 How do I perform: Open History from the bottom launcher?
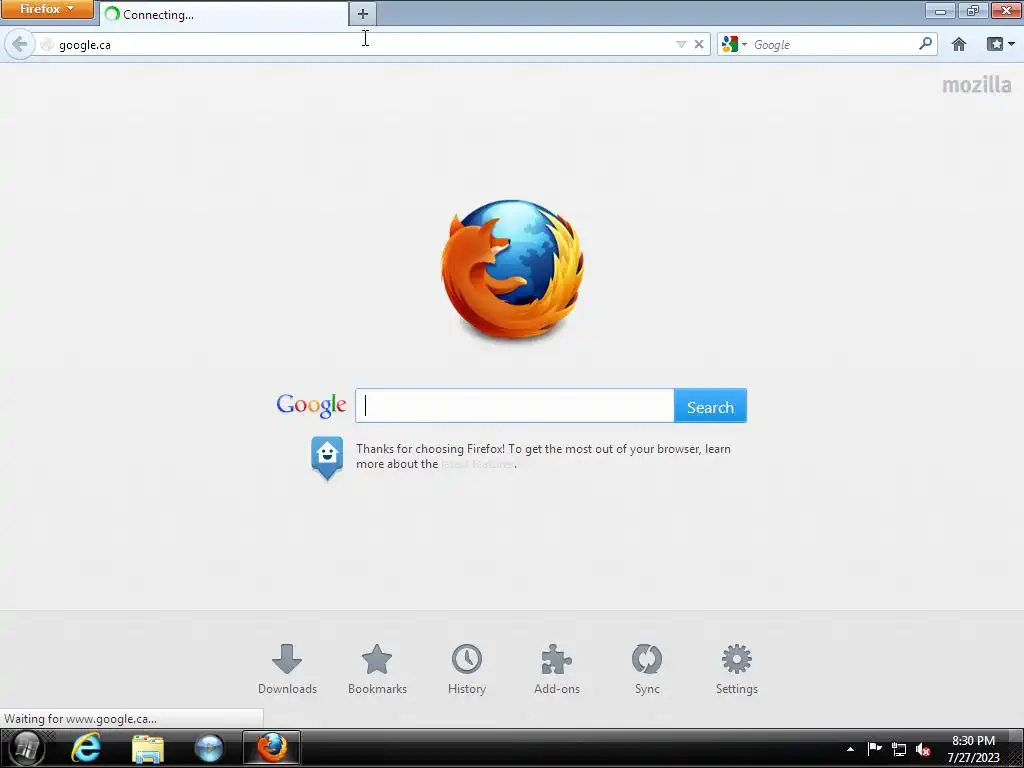(x=467, y=669)
